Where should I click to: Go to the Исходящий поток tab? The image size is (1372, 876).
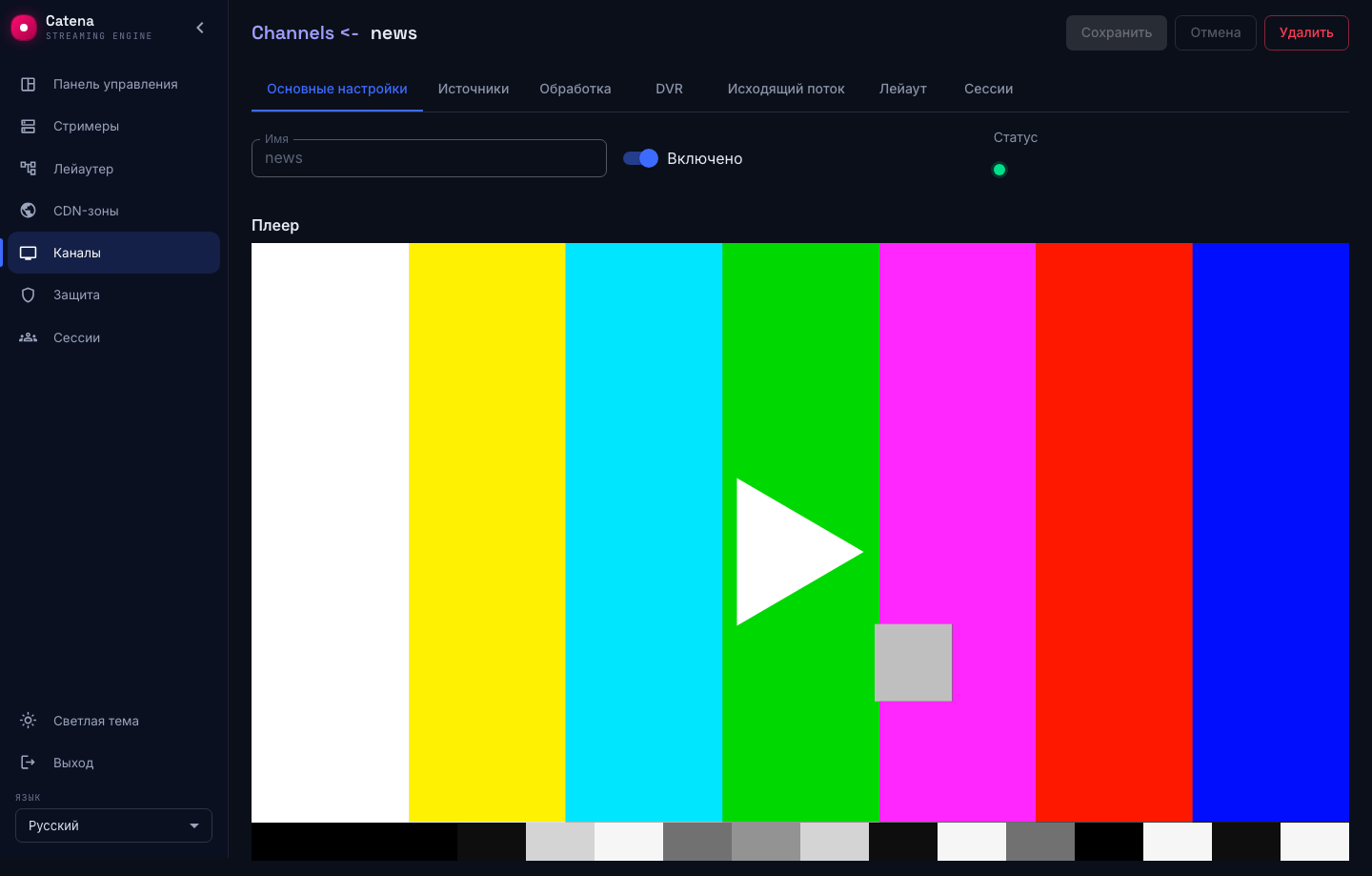coord(786,89)
